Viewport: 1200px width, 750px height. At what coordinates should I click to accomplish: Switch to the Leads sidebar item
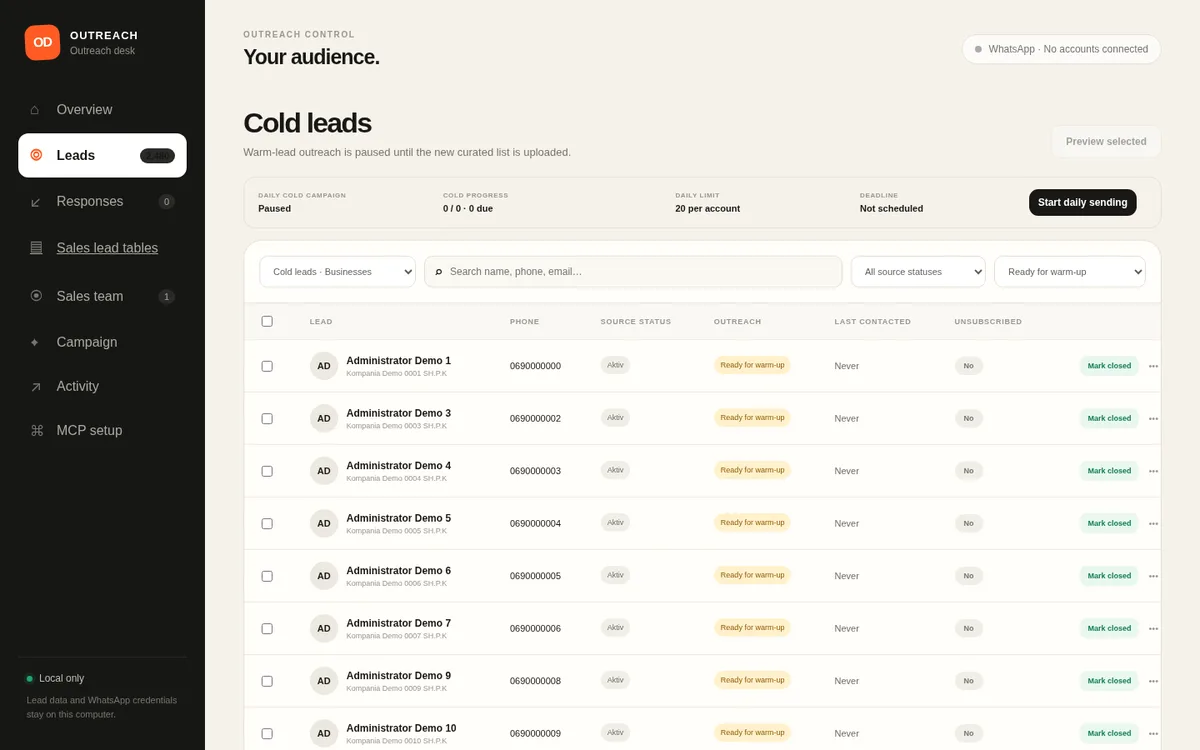(102, 155)
